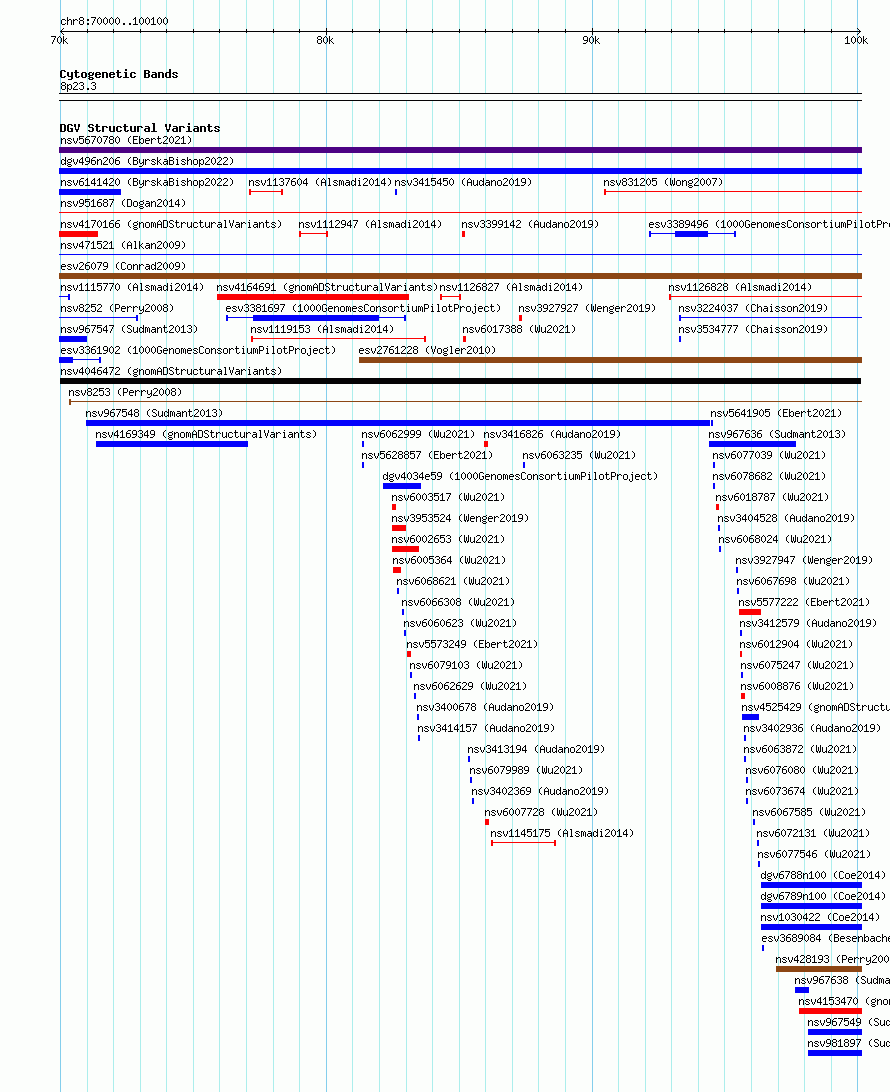The image size is (890, 1092).
Task: Click the brown esv26079 variant bar
Action: pyautogui.click(x=460, y=276)
